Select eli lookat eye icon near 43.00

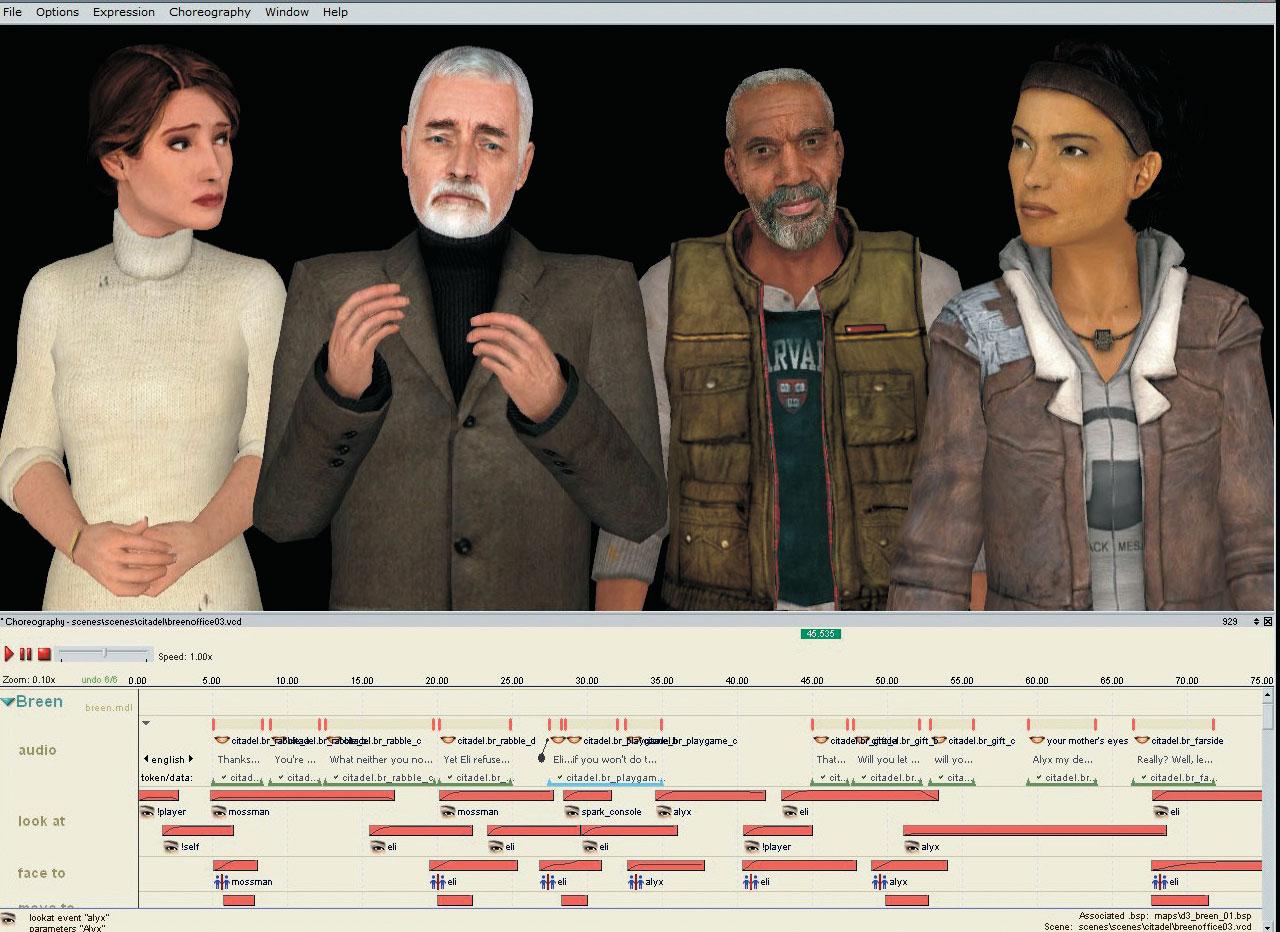pos(789,811)
